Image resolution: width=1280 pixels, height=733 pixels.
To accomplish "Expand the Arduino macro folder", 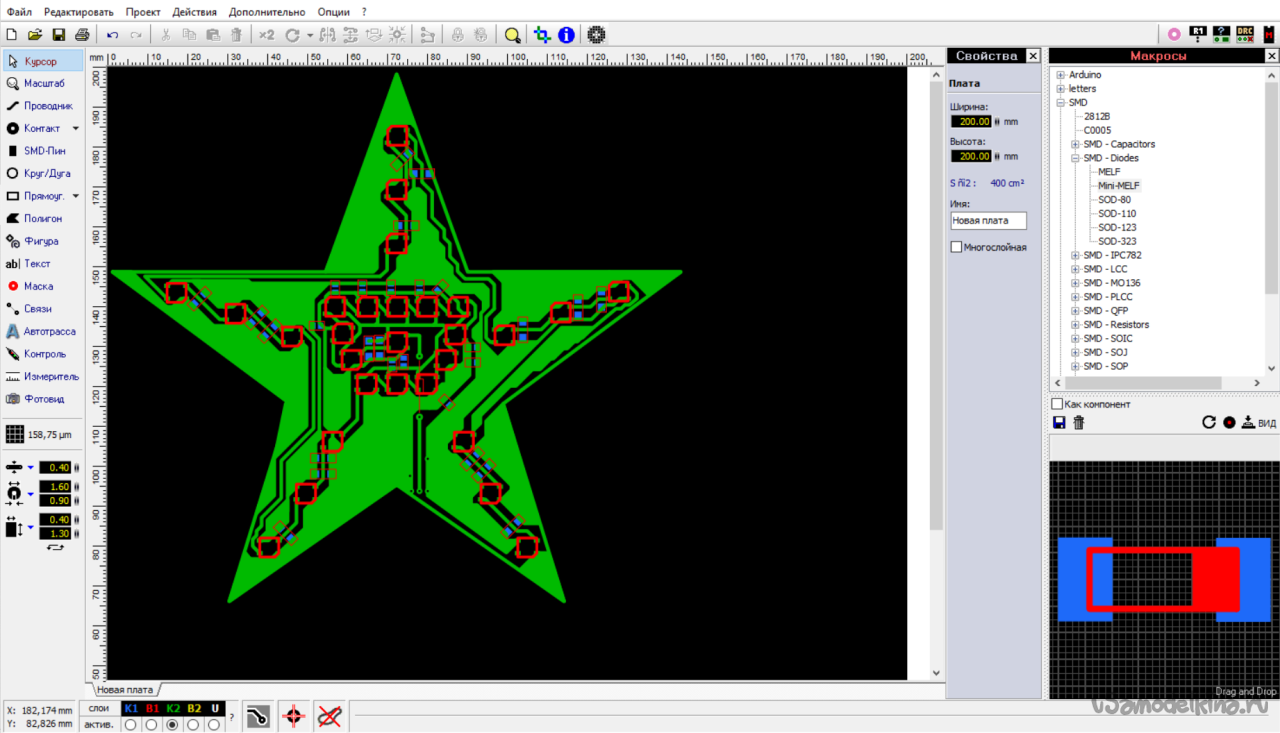I will (x=1060, y=75).
